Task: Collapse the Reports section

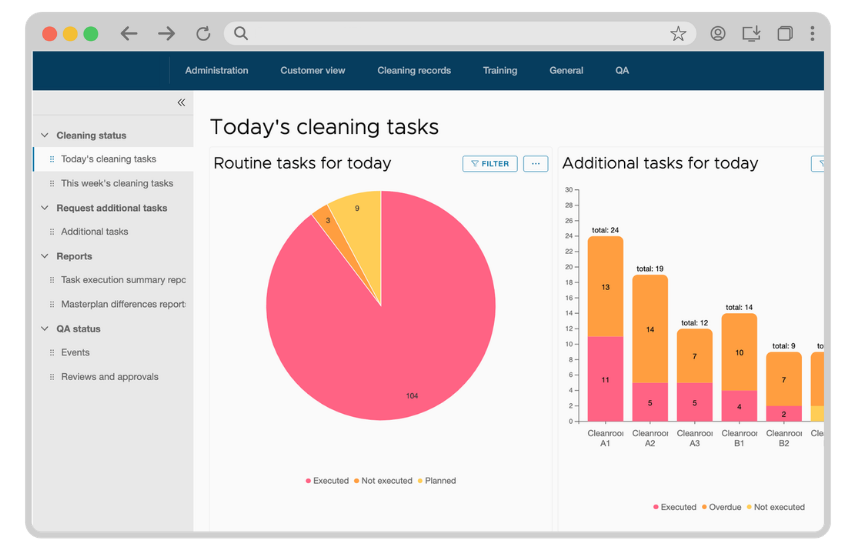Action: coord(44,256)
